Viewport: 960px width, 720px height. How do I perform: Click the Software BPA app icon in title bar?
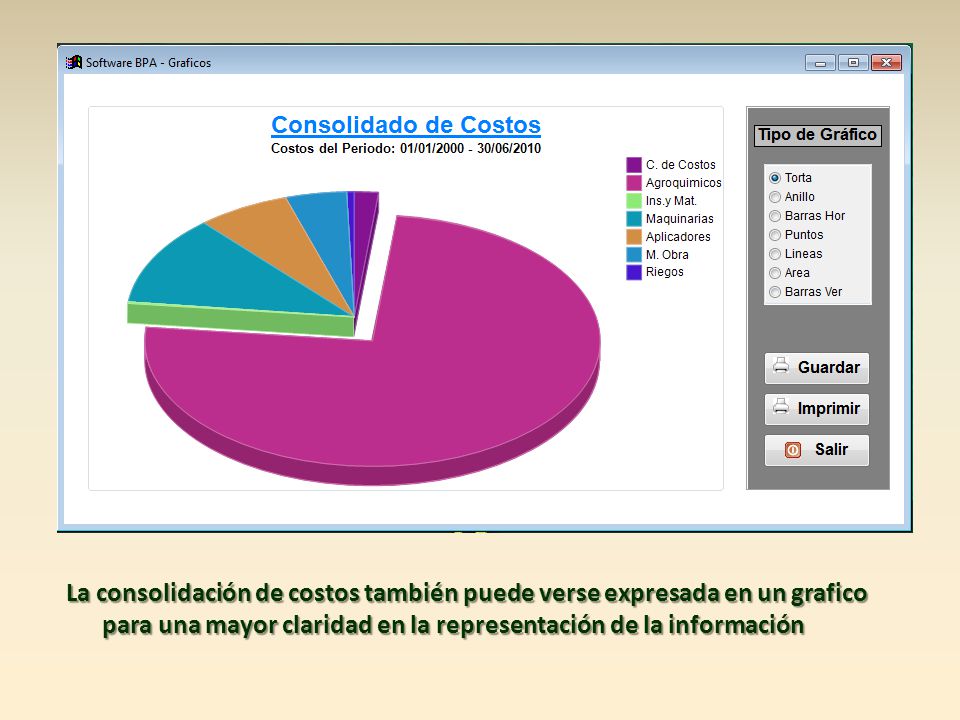[74, 62]
